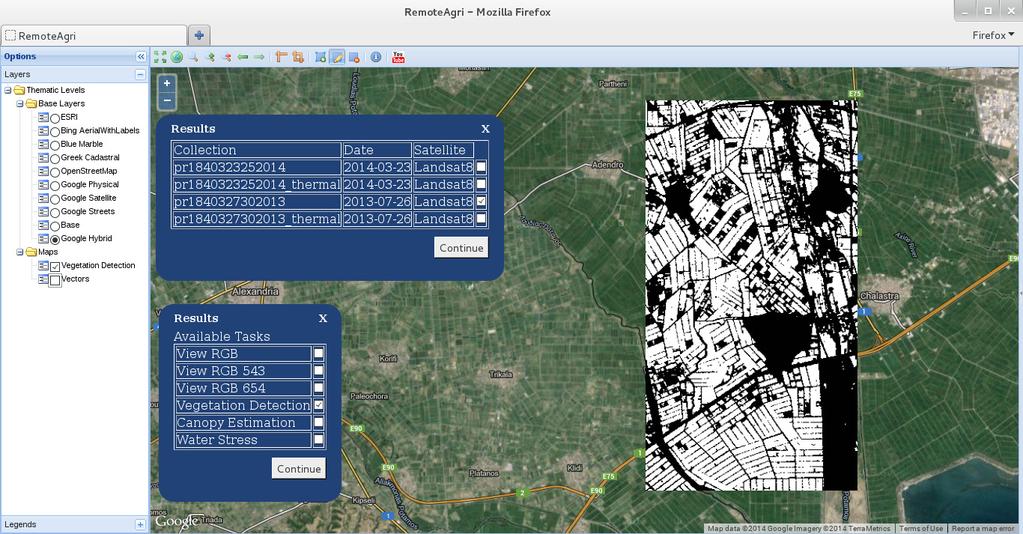Screen dimensions: 1023x534
Task: Select Google Satellite base layer radio
Action: click(55, 199)
